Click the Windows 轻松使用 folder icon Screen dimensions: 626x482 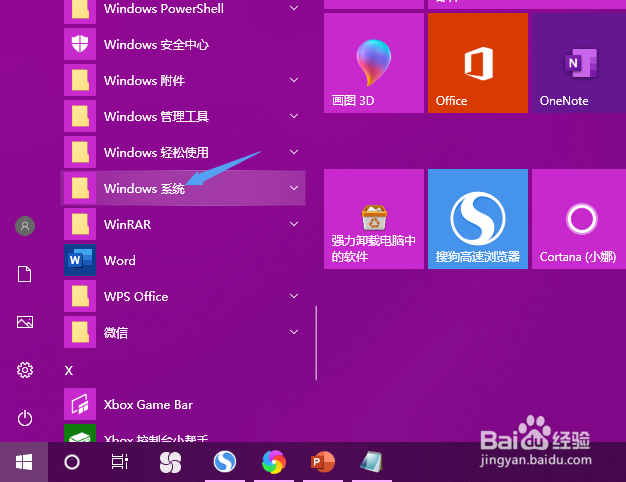tap(80, 152)
